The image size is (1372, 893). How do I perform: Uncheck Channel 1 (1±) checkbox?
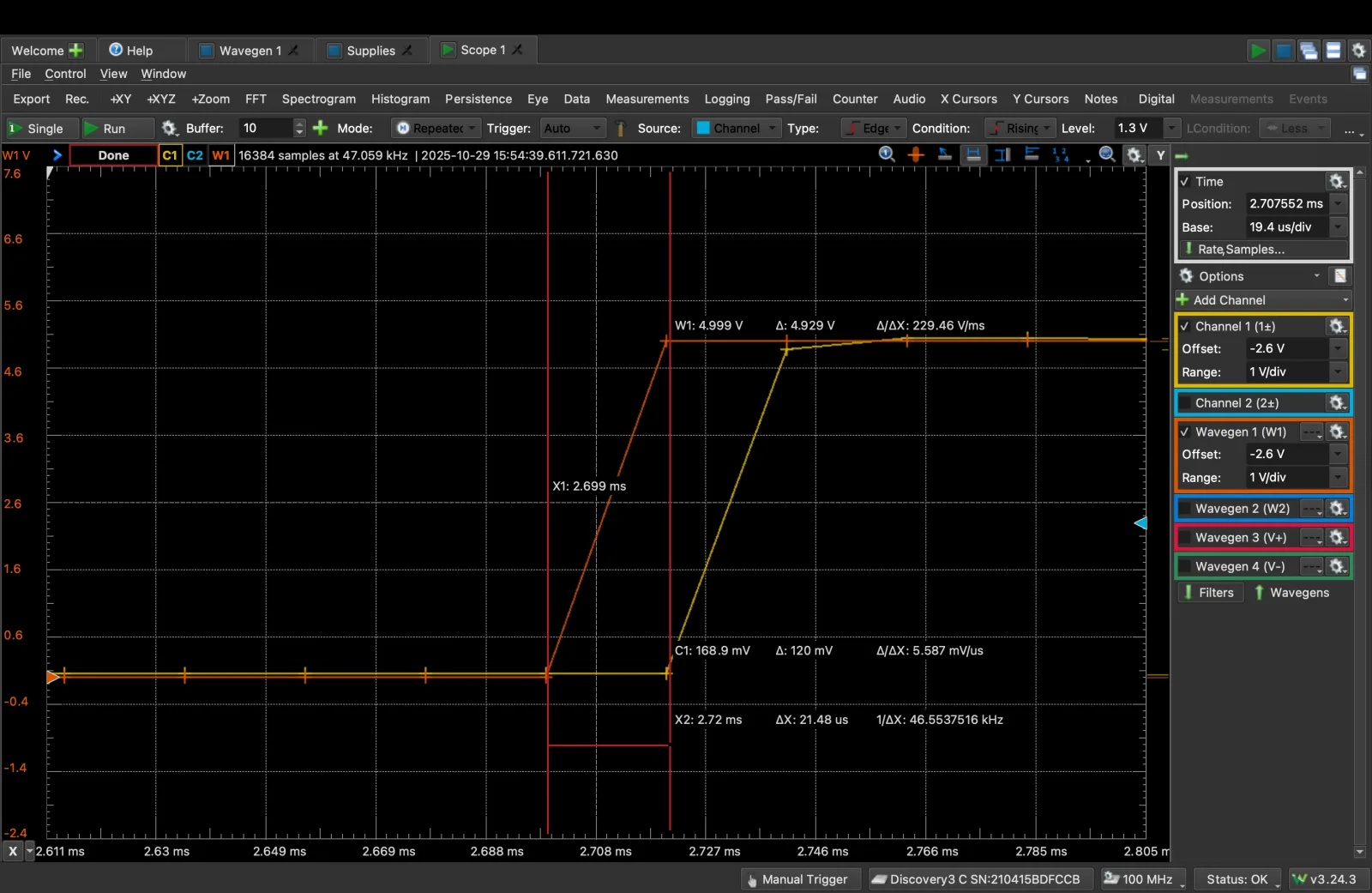click(x=1185, y=326)
